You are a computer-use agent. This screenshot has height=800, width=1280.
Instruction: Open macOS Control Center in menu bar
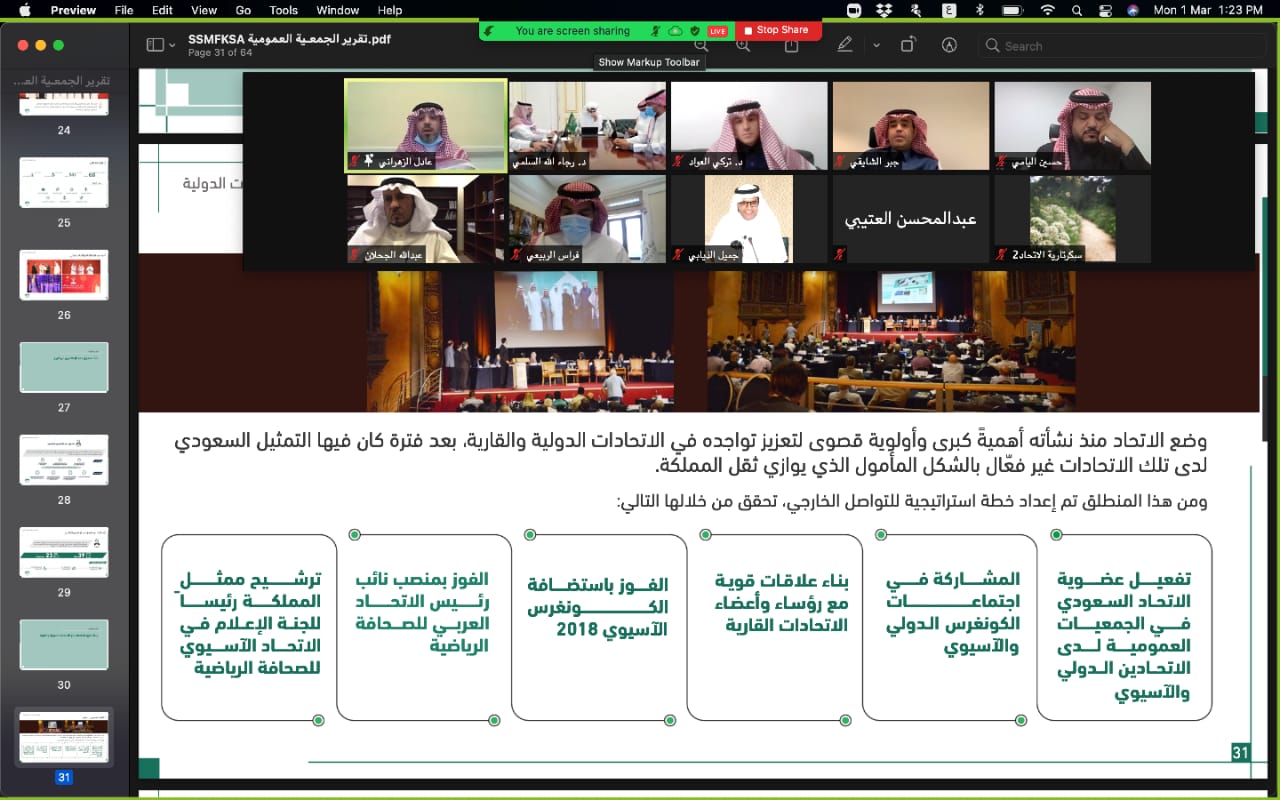coord(1104,10)
